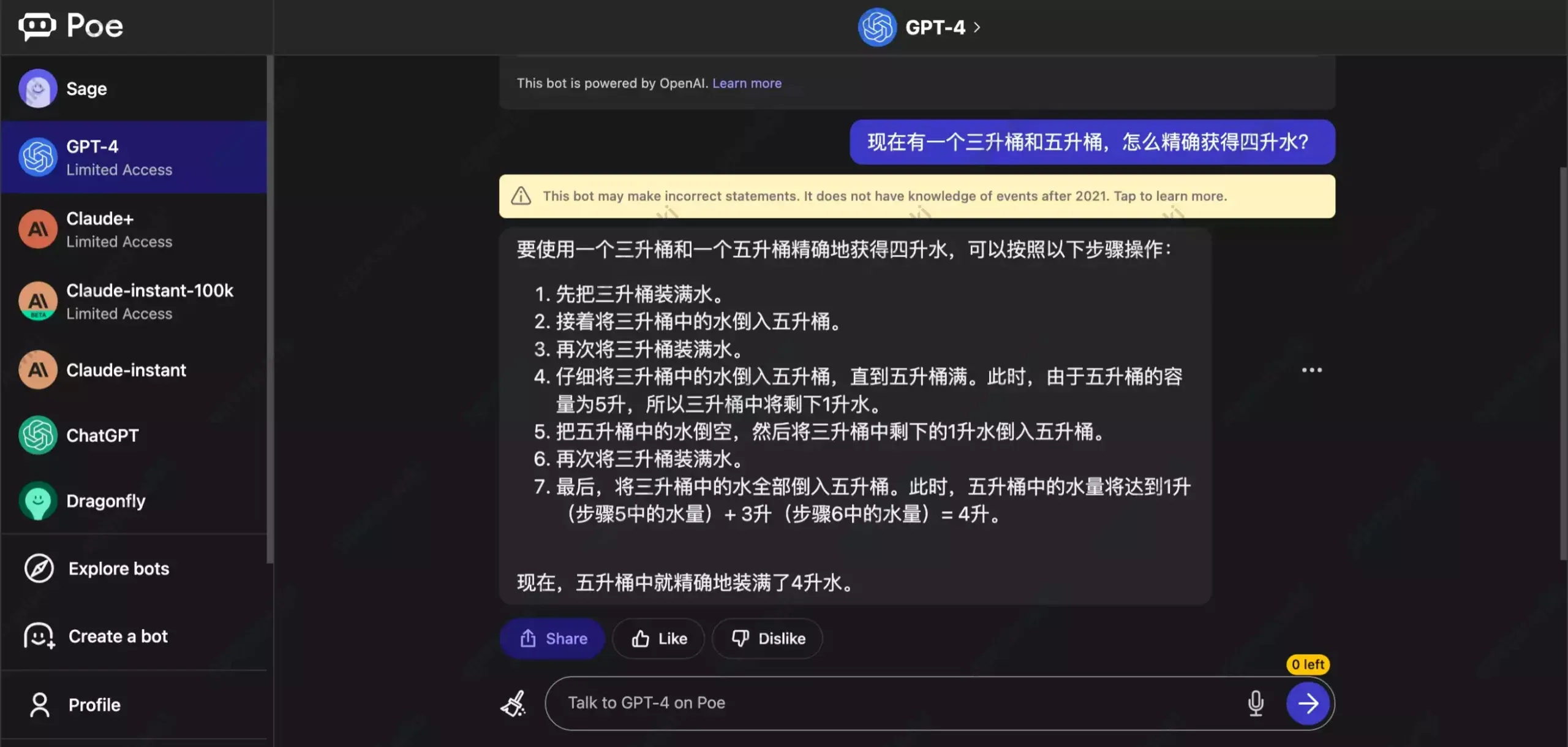
Task: Focus the Talk to GPT-4 input field
Action: (x=894, y=703)
